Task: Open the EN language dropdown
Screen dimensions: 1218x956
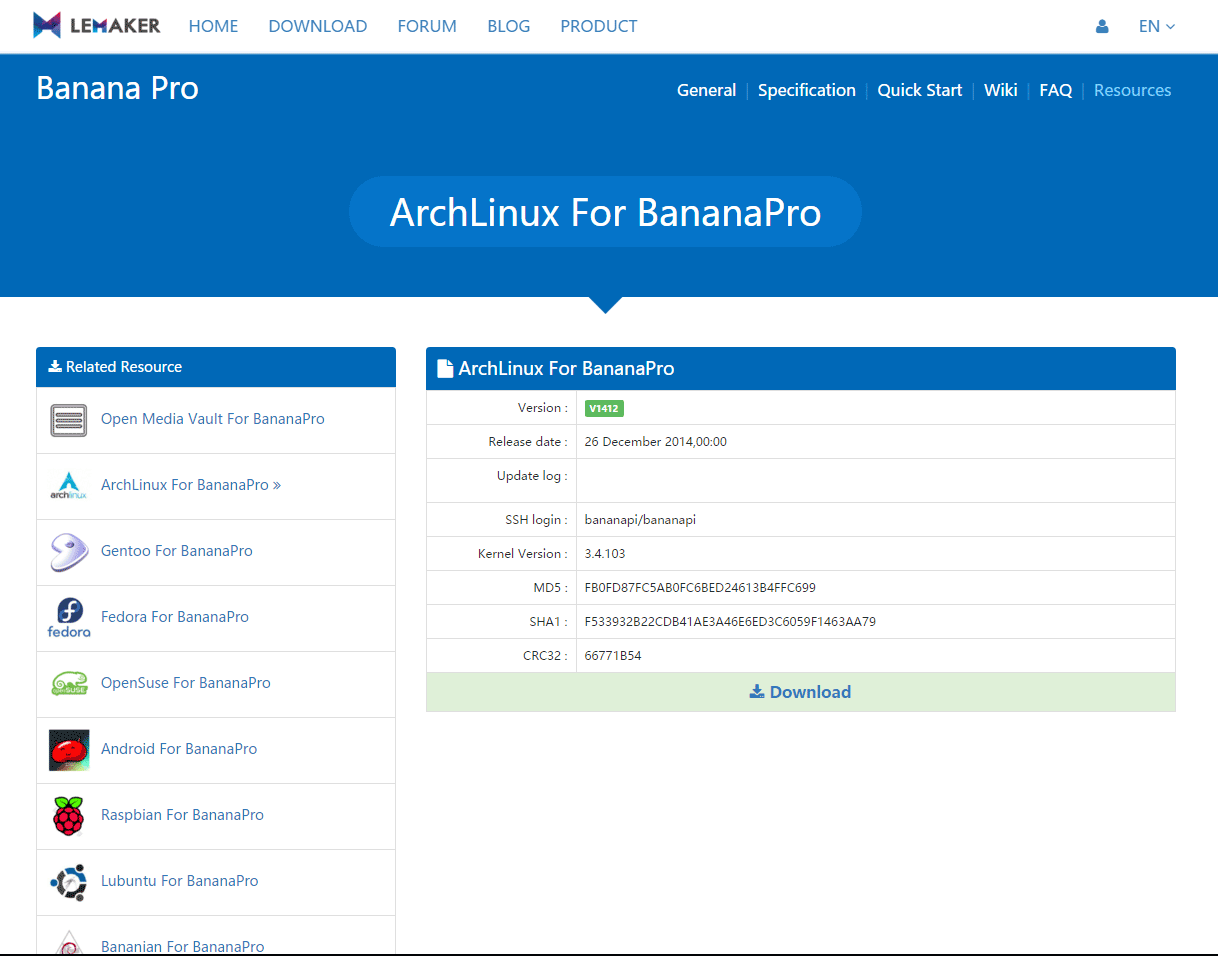Action: [x=1156, y=26]
